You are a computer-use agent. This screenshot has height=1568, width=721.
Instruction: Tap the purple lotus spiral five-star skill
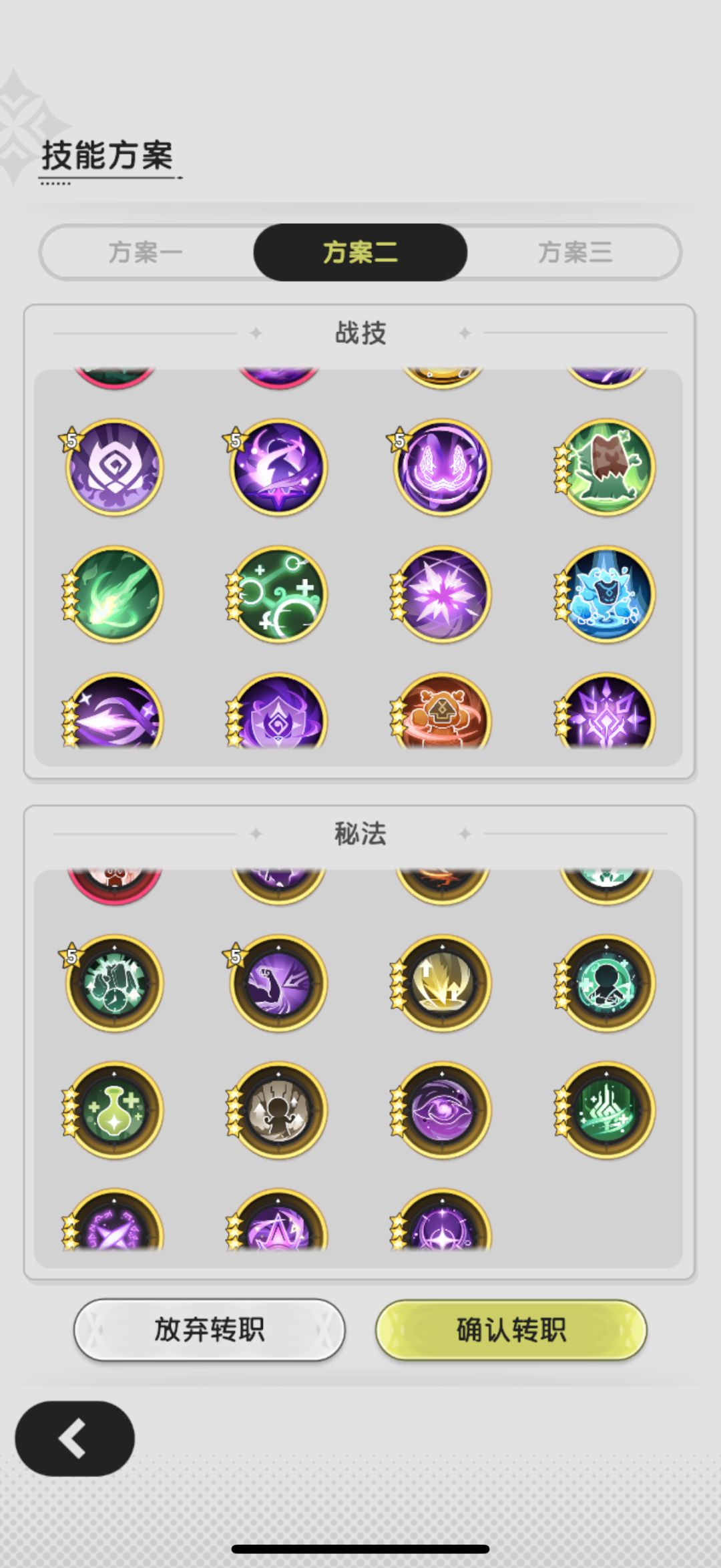[x=114, y=467]
